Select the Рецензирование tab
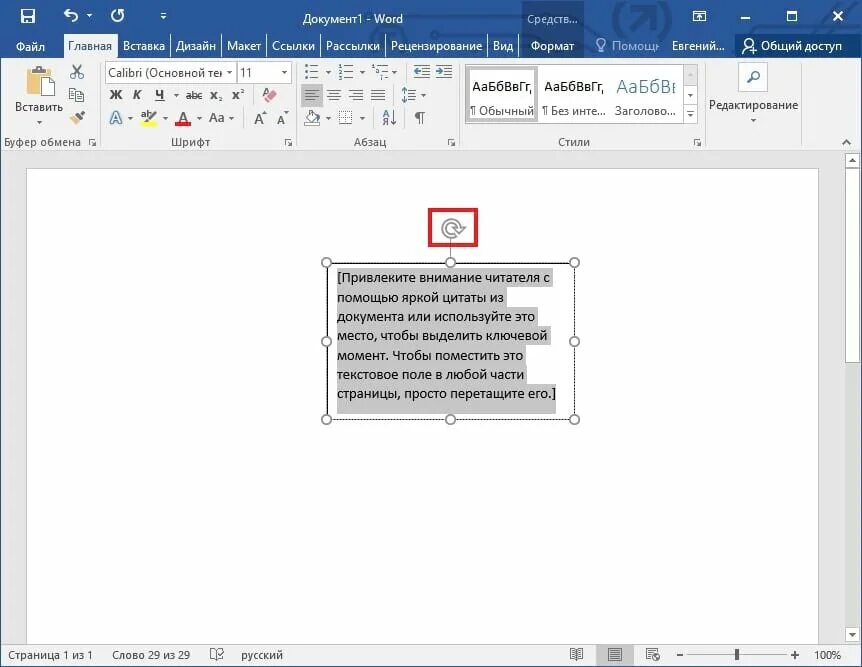 [x=436, y=46]
